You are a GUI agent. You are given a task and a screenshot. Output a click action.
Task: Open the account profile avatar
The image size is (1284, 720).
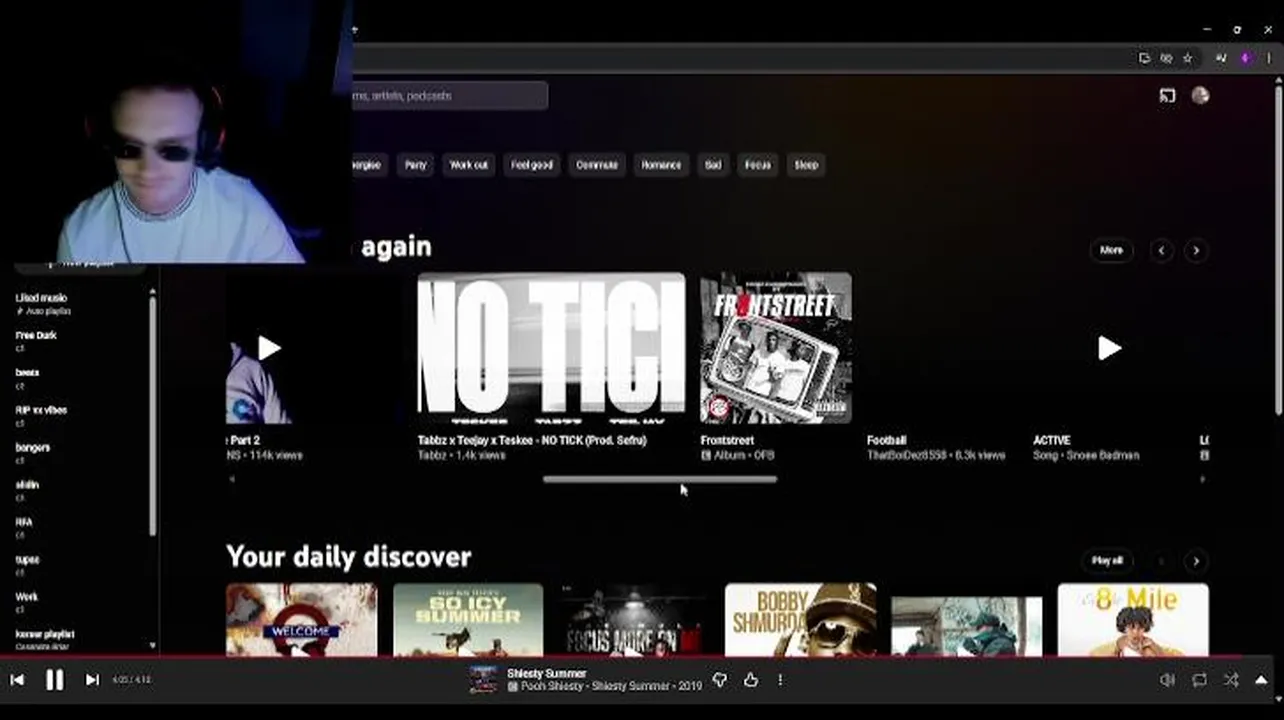tap(1201, 96)
